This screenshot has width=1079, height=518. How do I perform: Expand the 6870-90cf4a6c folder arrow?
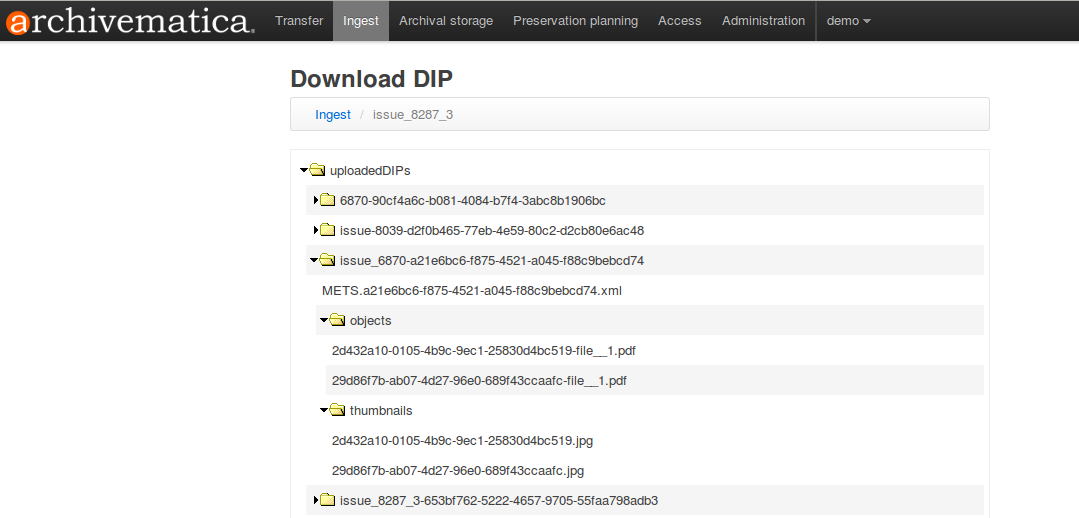click(x=316, y=200)
